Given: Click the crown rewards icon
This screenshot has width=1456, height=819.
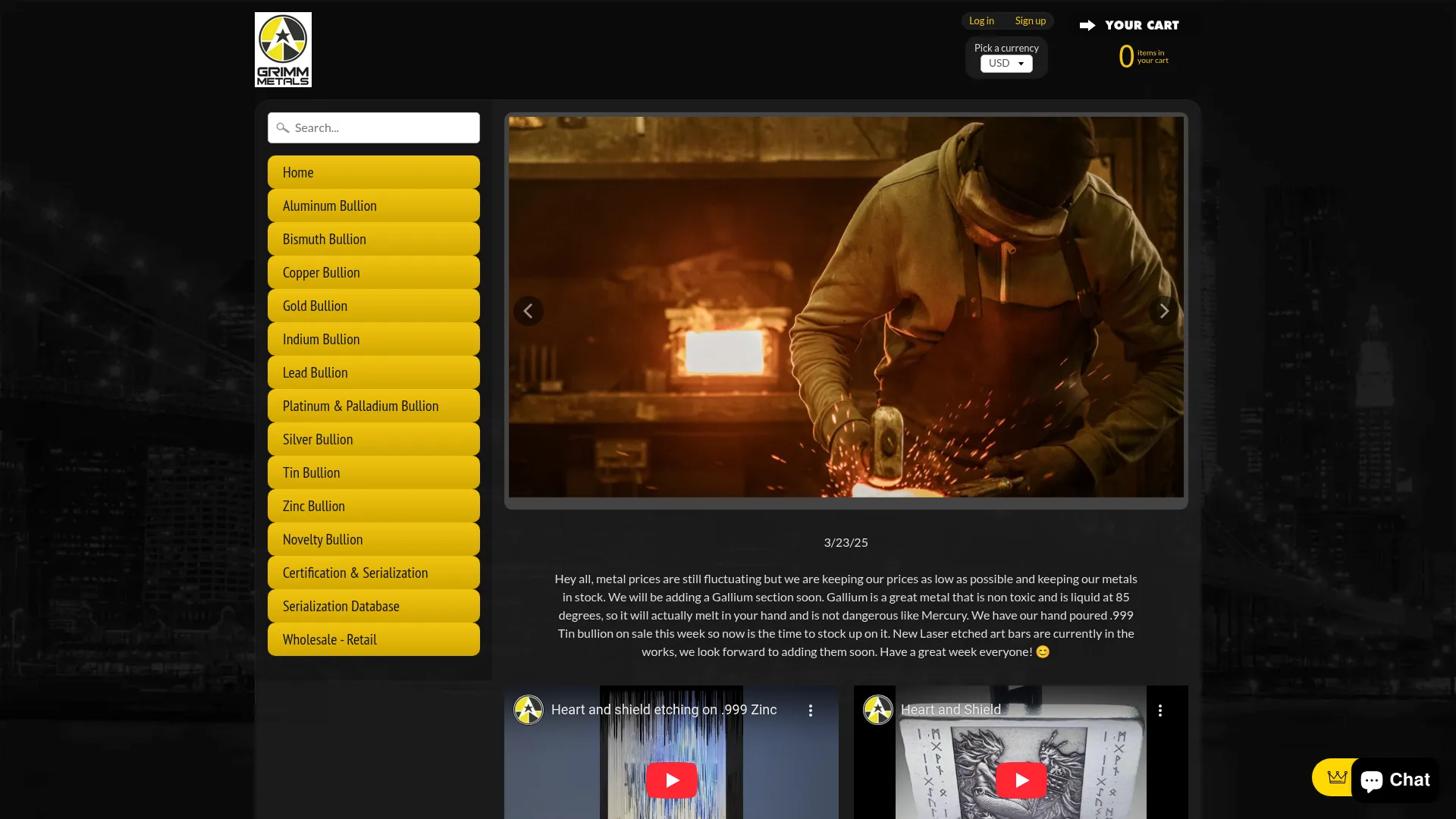Looking at the screenshot, I should pyautogui.click(x=1336, y=777).
